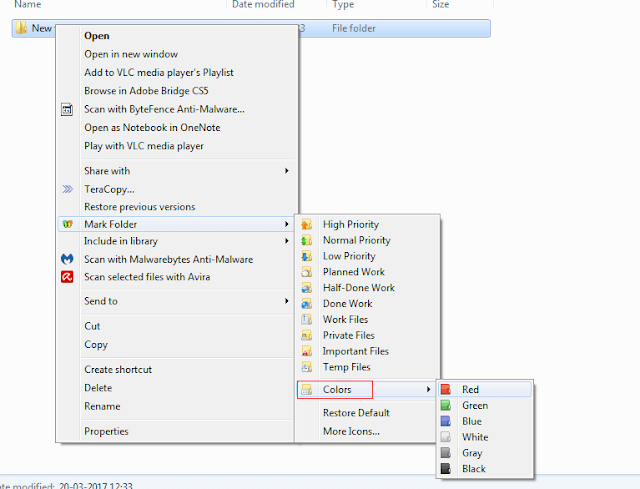This screenshot has height=489, width=640.
Task: Choose Rename from the context menu
Action: [102, 407]
